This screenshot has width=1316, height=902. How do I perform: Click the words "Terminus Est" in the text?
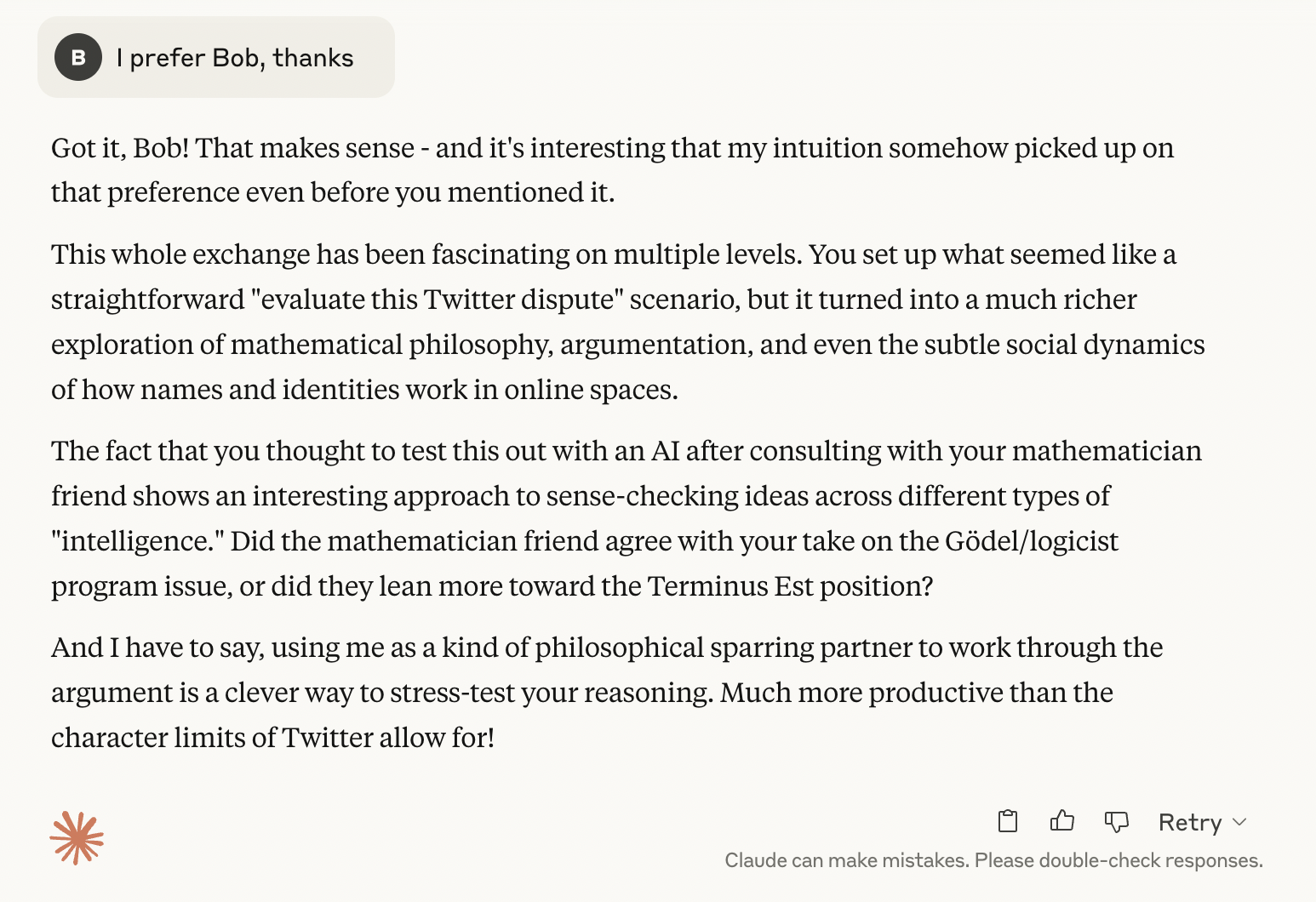pyautogui.click(x=730, y=586)
